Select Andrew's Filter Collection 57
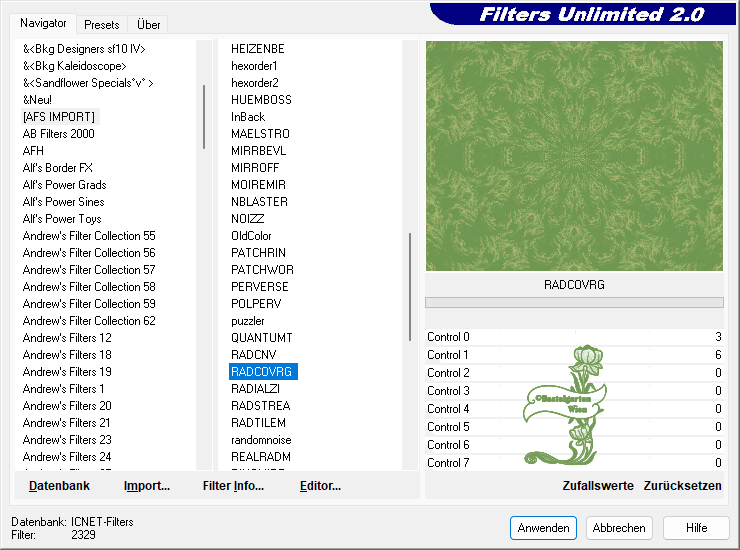This screenshot has height=550, width=740. click(89, 270)
